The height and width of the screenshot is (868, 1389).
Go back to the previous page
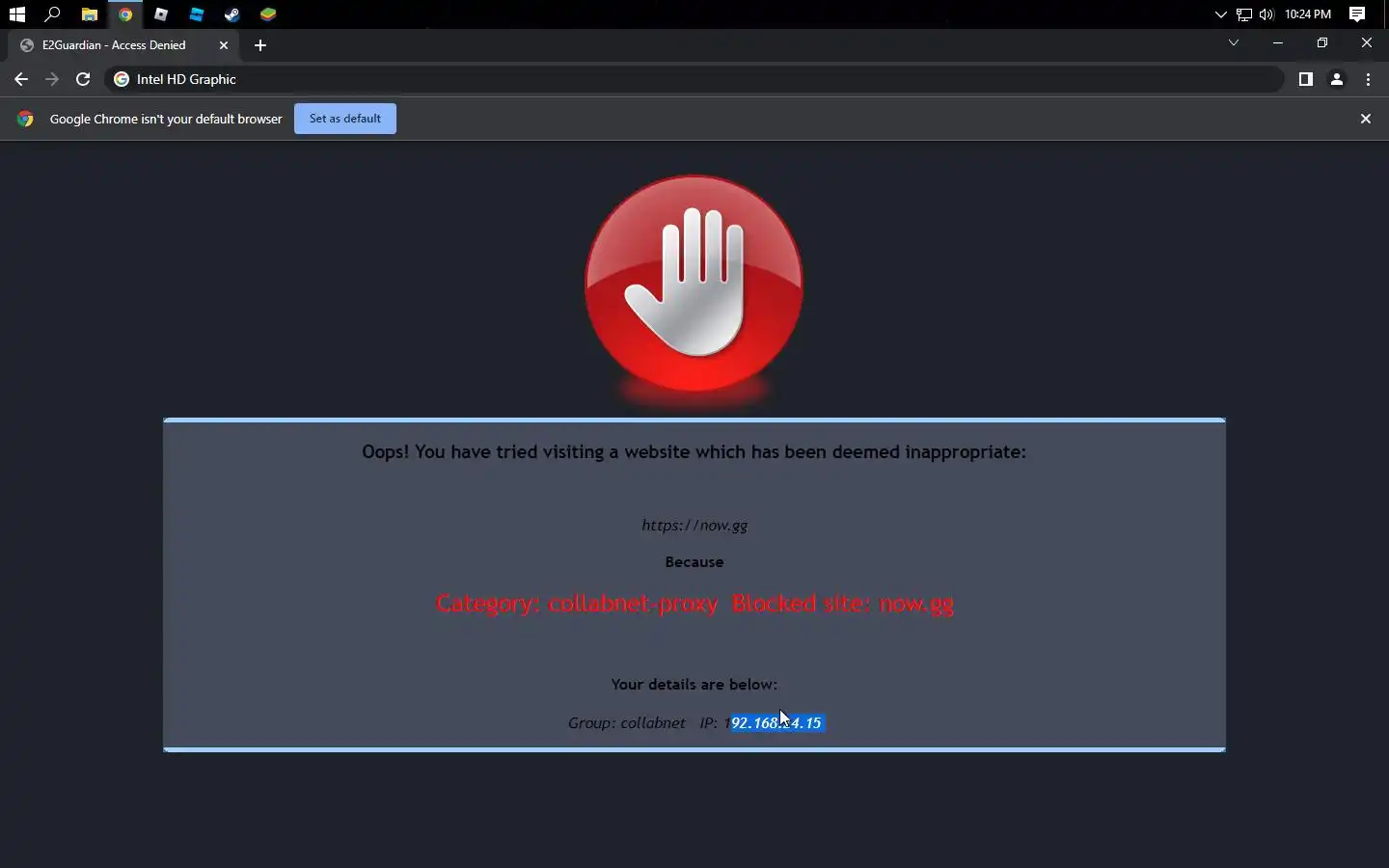[x=21, y=79]
